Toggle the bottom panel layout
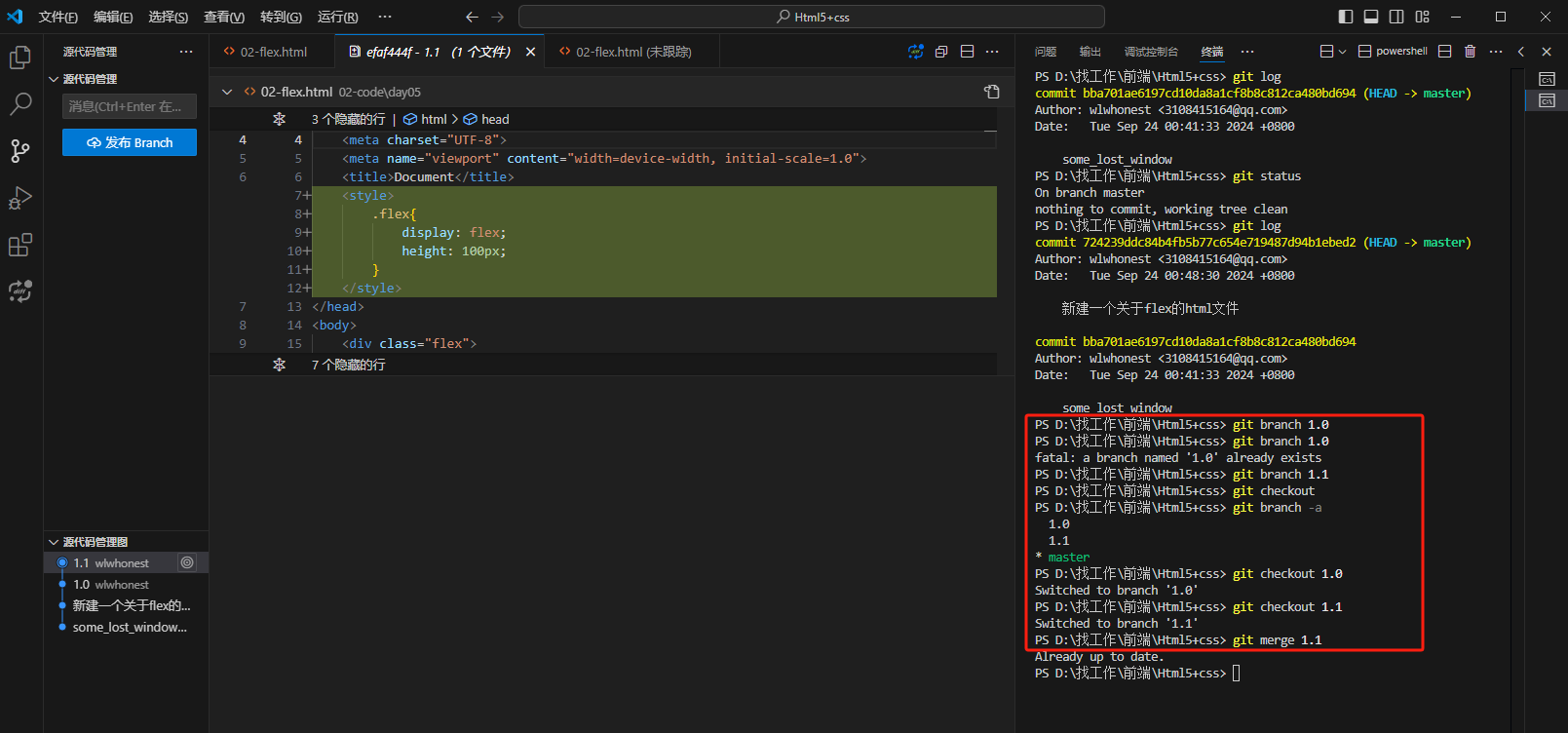 click(1371, 17)
